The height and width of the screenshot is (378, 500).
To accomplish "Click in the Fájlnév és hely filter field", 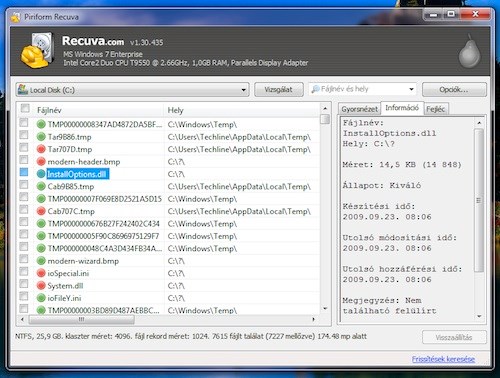I will pos(363,89).
